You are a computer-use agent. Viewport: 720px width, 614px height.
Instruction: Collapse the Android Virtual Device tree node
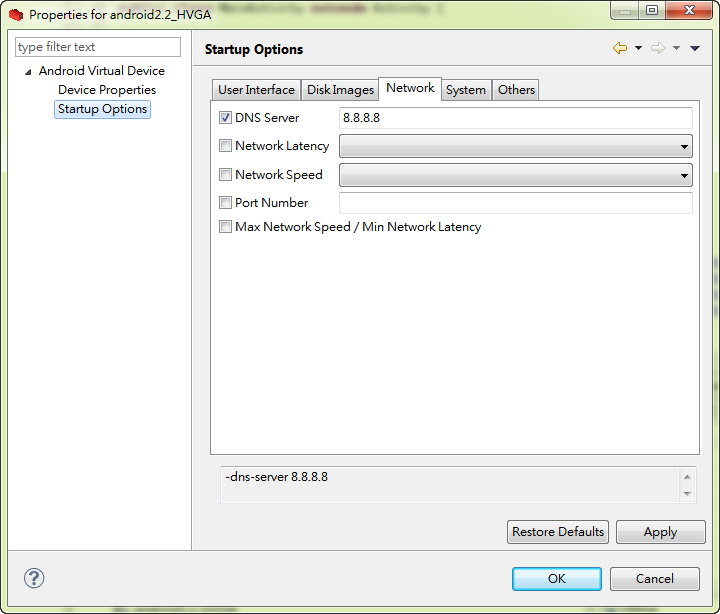[x=28, y=72]
